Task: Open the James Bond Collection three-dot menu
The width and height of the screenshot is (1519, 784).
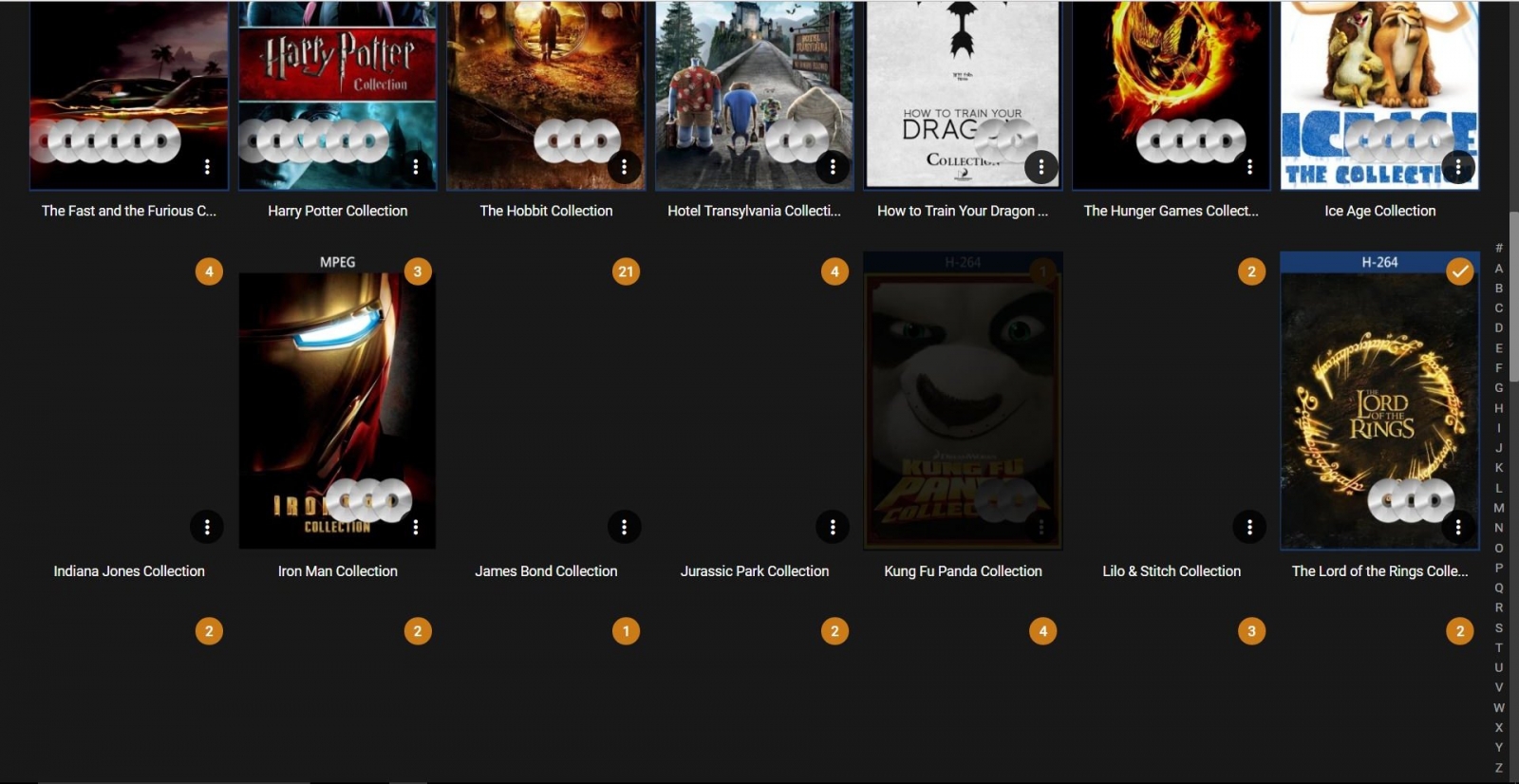Action: point(624,527)
